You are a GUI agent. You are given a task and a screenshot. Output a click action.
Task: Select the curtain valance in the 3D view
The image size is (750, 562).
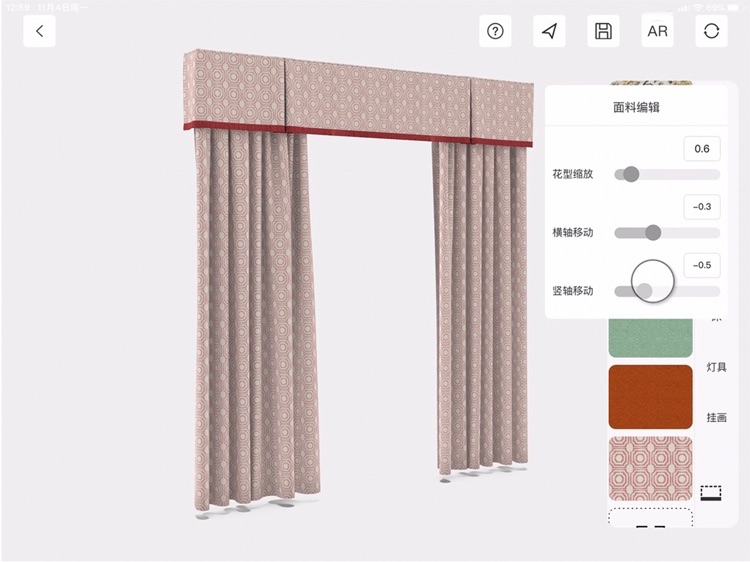pyautogui.click(x=358, y=98)
